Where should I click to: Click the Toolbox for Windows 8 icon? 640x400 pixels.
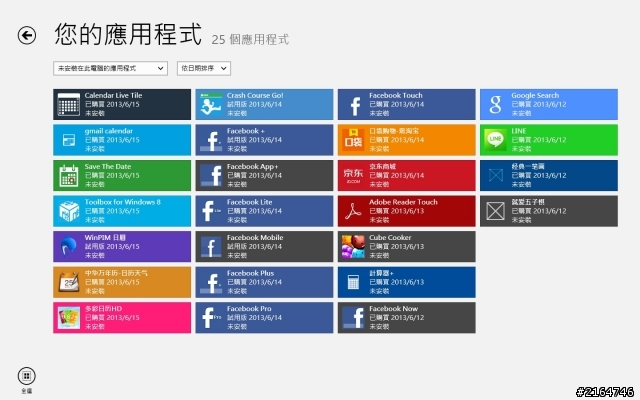click(x=69, y=211)
